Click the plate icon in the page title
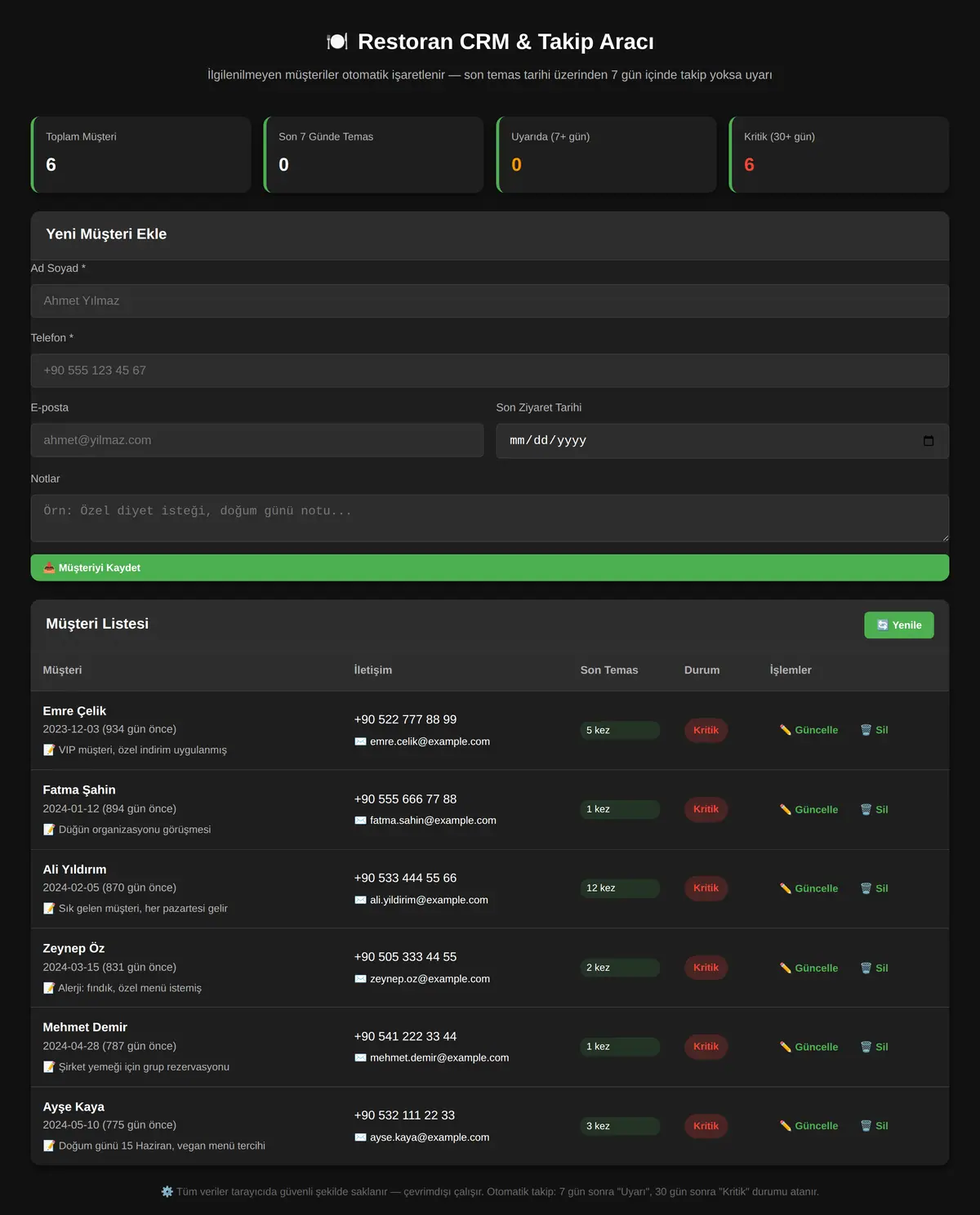Screen dimensions: 980x1215 coord(337,42)
